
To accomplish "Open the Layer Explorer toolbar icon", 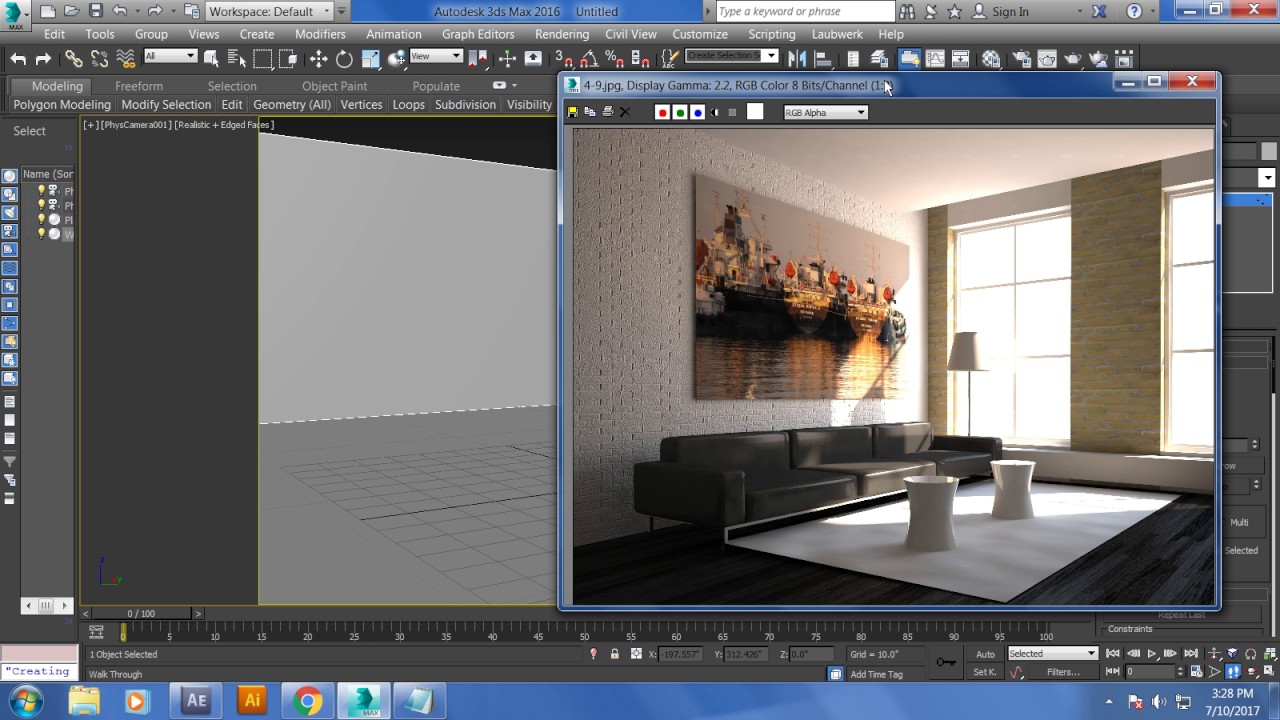I will click(x=880, y=58).
